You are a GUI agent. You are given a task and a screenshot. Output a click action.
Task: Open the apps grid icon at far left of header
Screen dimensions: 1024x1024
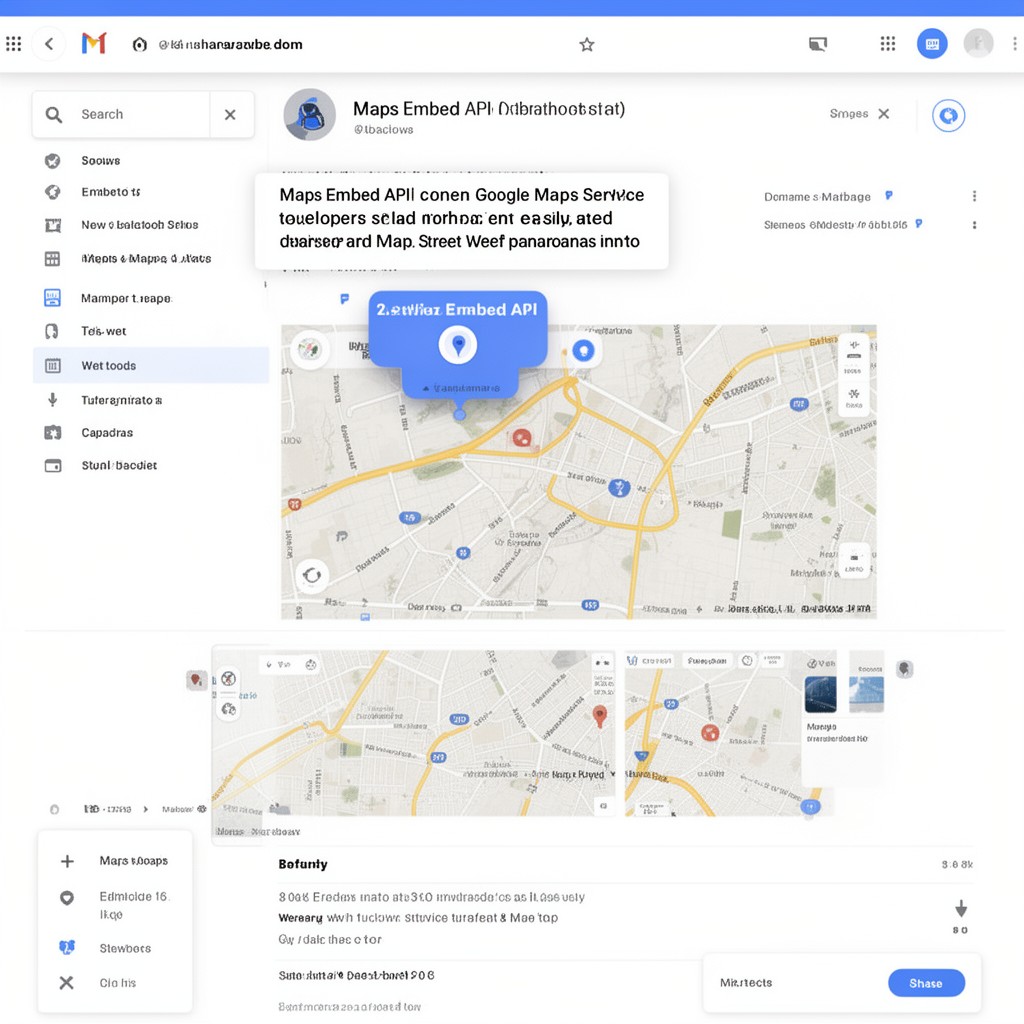(13, 44)
